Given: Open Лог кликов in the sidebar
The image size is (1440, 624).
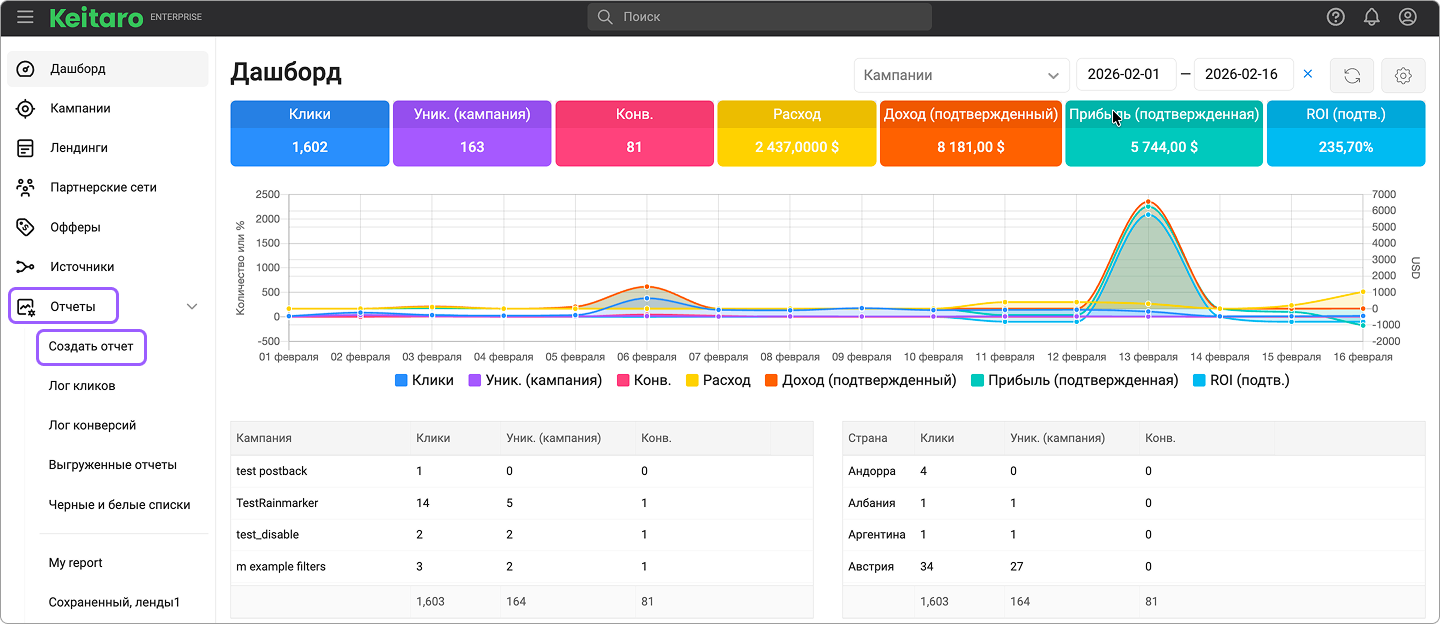Looking at the screenshot, I should pyautogui.click(x=82, y=386).
